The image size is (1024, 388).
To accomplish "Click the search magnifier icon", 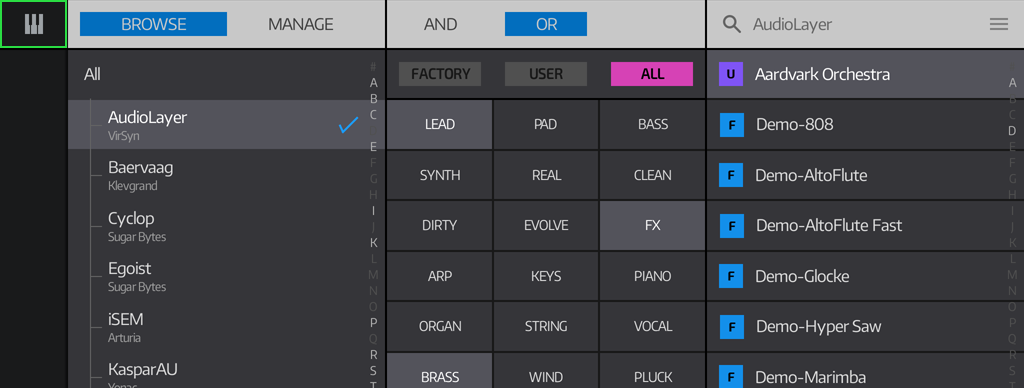I will coord(731,24).
